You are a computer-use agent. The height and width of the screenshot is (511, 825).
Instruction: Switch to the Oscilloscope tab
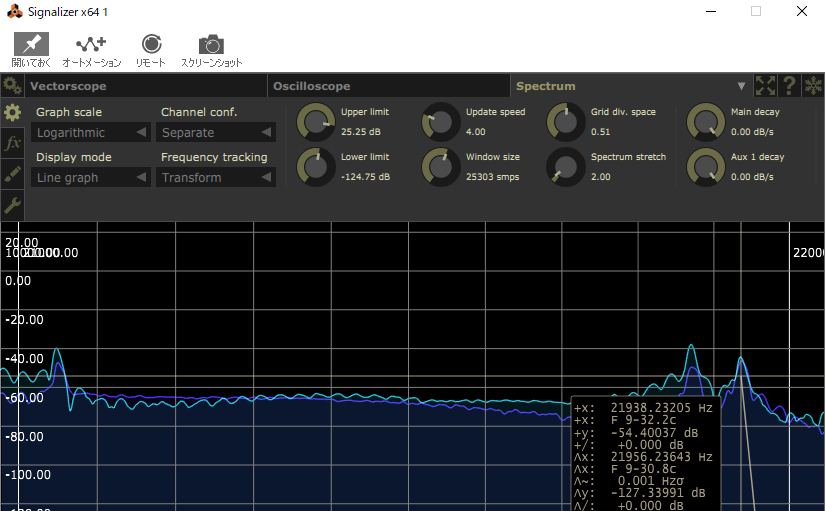point(389,86)
